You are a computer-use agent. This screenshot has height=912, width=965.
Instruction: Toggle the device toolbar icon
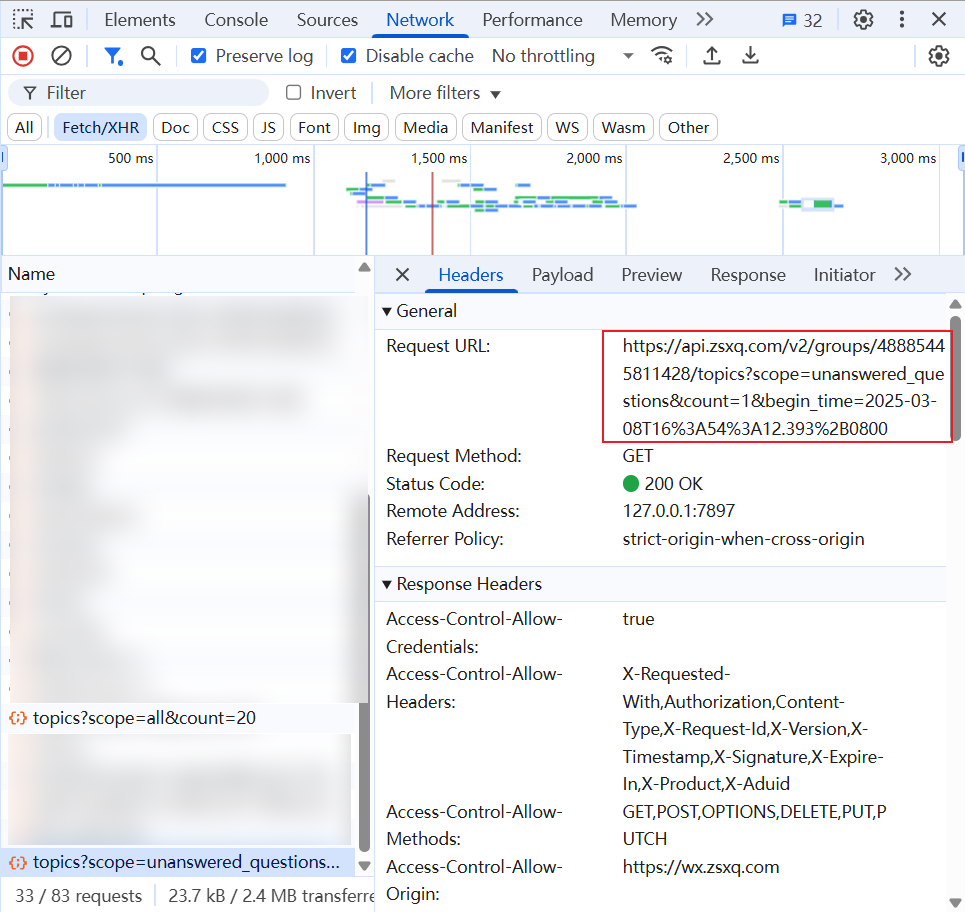pos(62,20)
